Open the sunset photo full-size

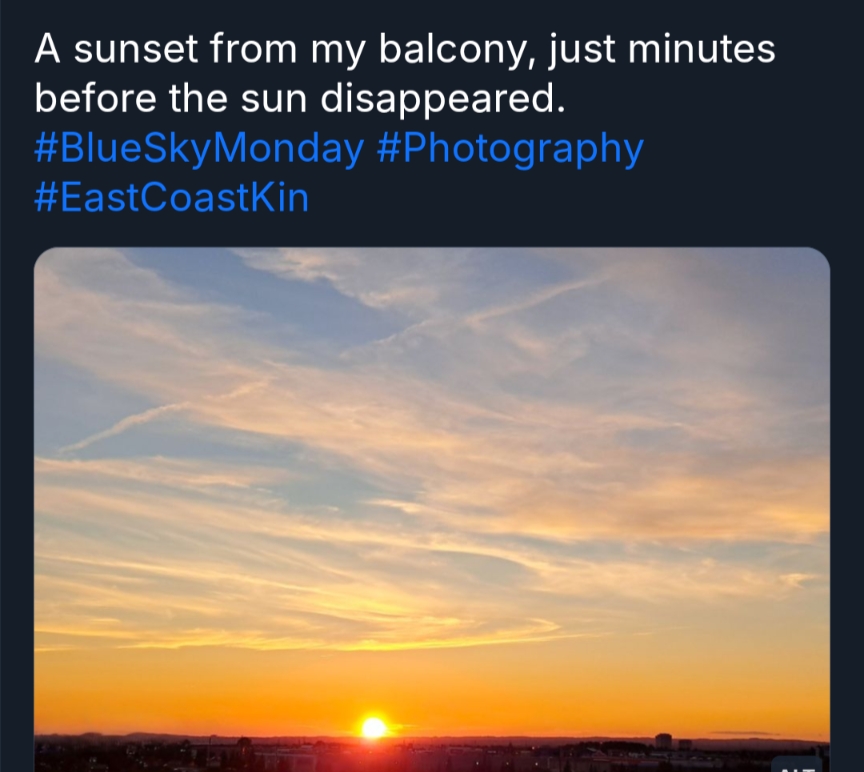point(432,500)
